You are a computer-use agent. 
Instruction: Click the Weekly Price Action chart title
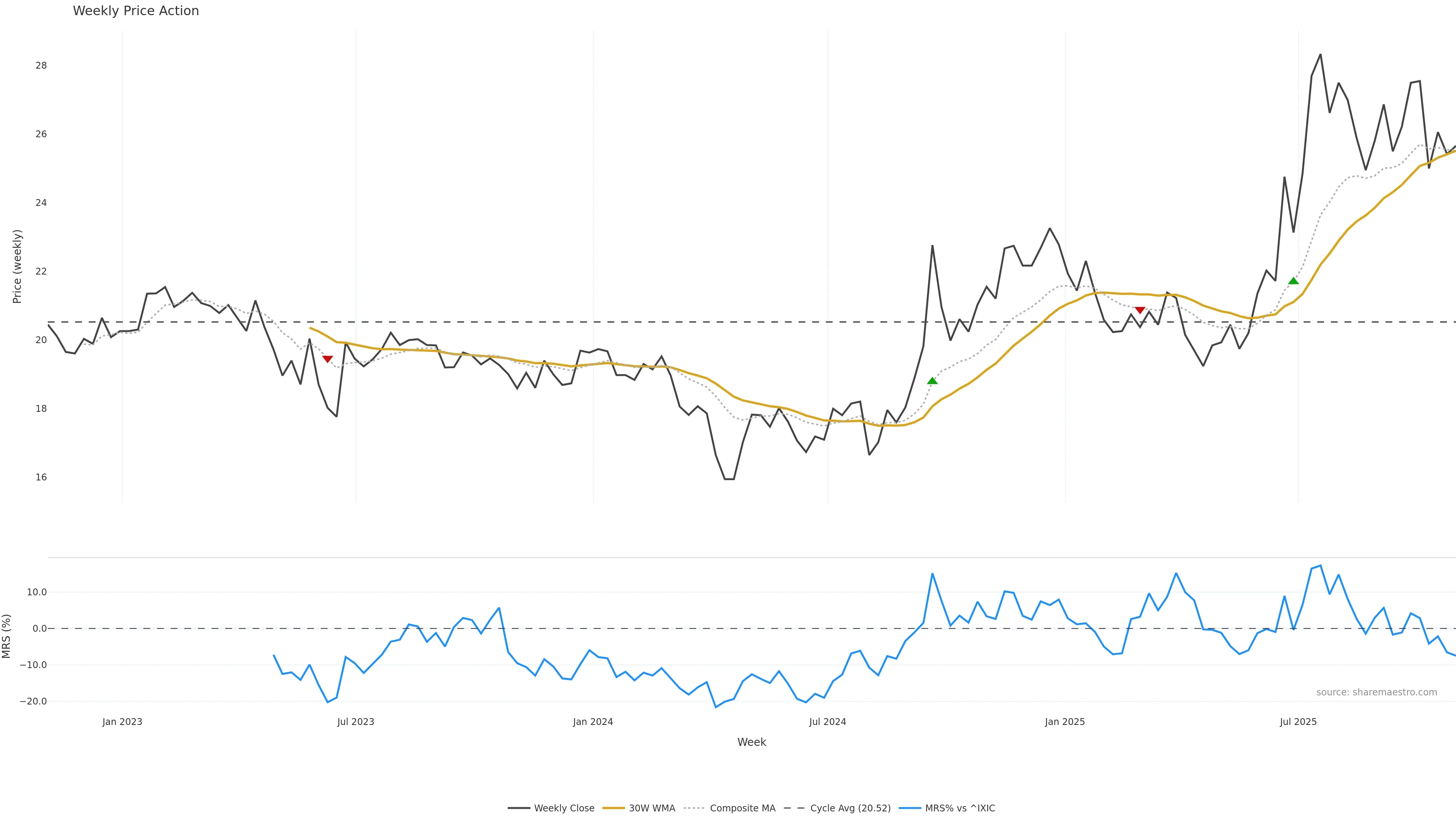point(136,11)
